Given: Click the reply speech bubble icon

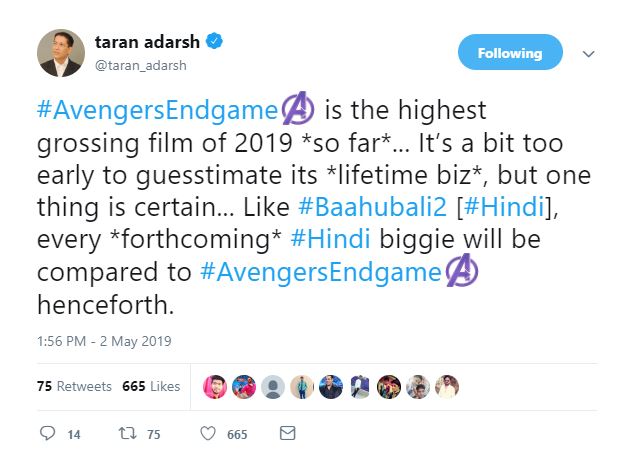Looking at the screenshot, I should (47, 433).
